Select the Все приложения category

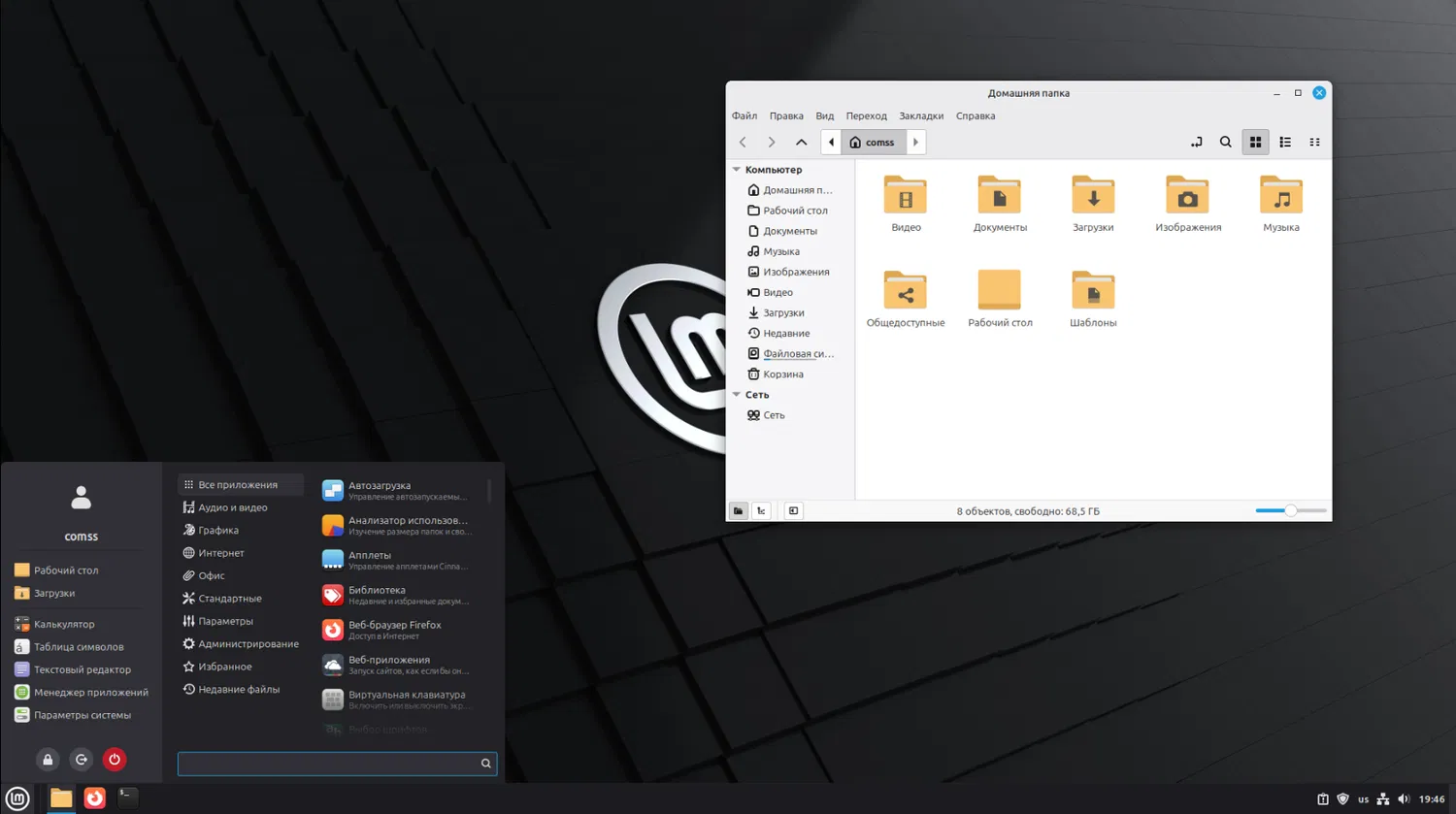[x=241, y=485]
